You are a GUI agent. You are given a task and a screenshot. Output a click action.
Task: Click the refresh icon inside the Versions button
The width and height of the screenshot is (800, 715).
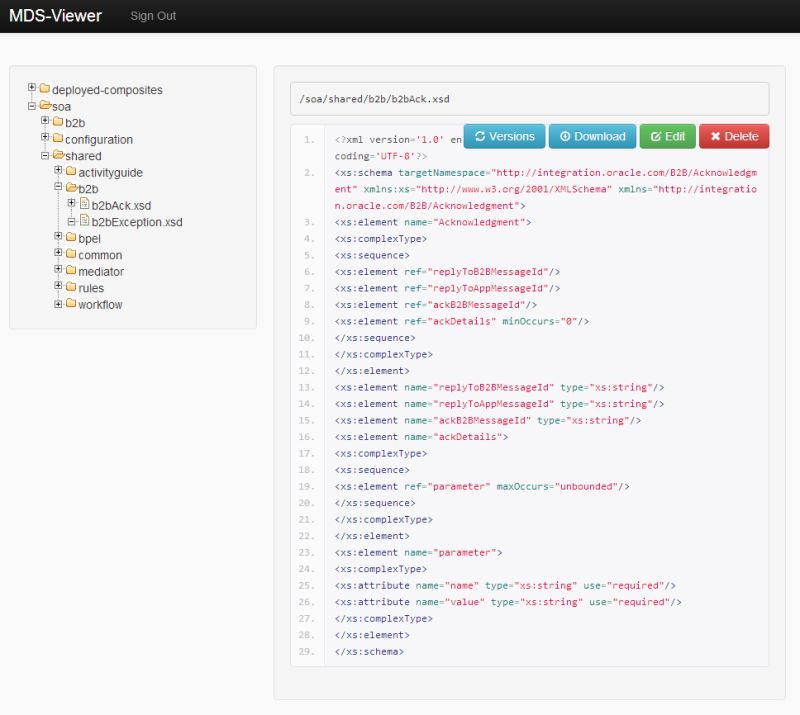coord(483,135)
